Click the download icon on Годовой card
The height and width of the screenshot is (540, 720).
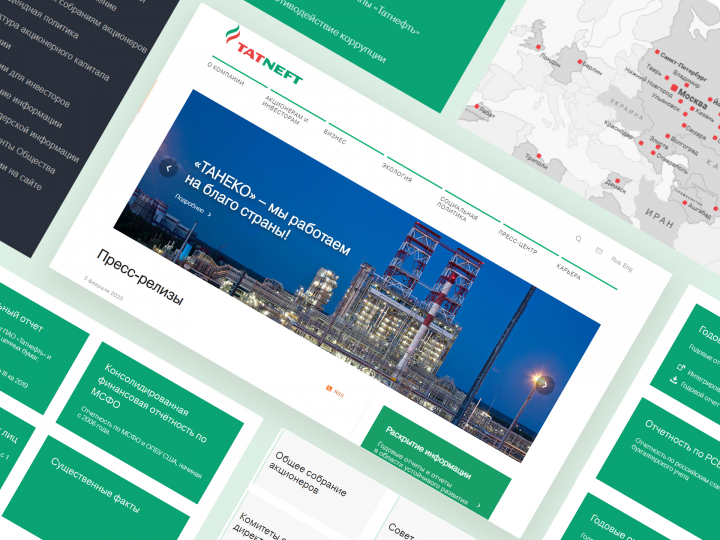pos(674,379)
